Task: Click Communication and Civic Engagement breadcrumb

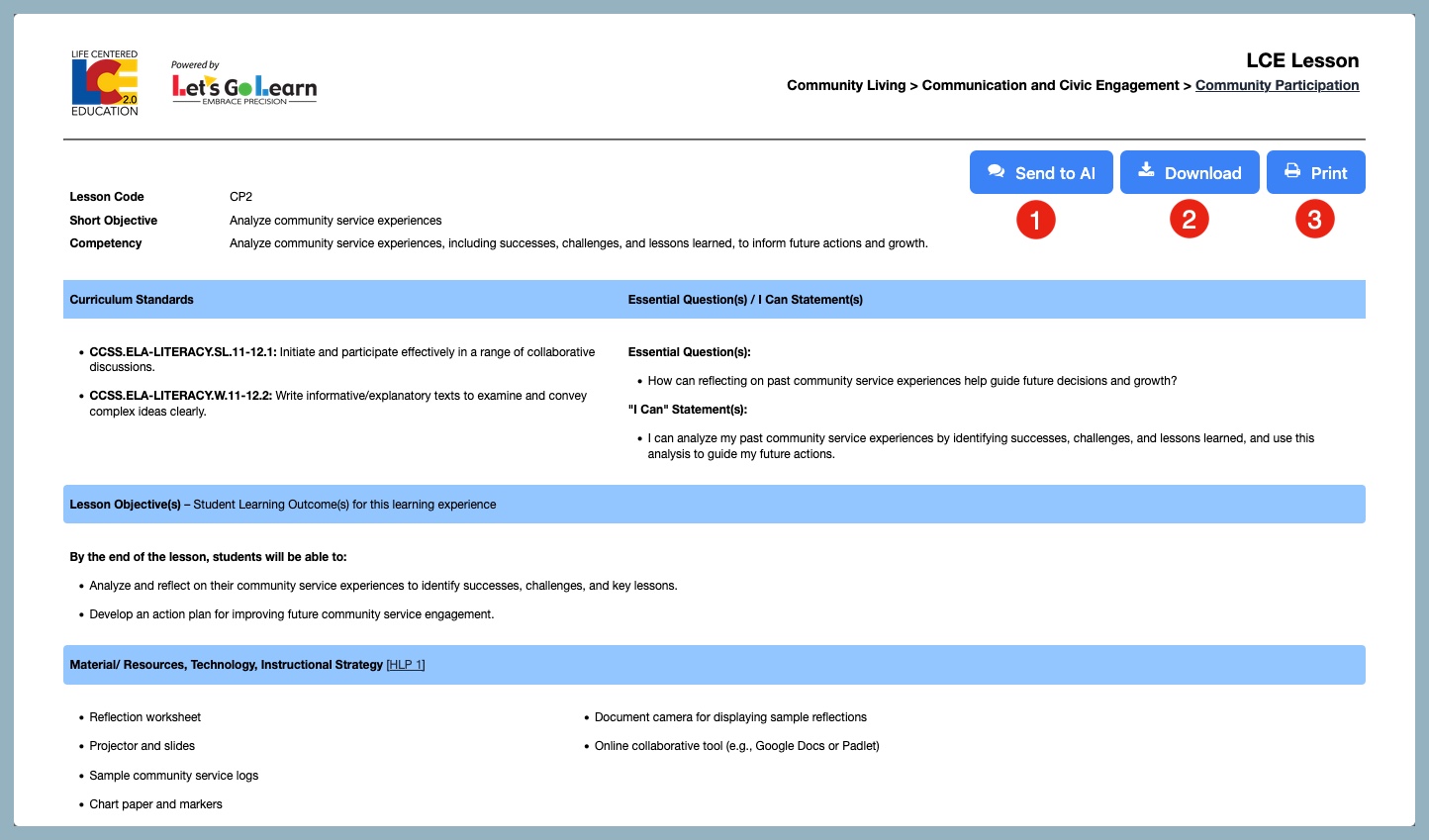Action: (x=1050, y=86)
